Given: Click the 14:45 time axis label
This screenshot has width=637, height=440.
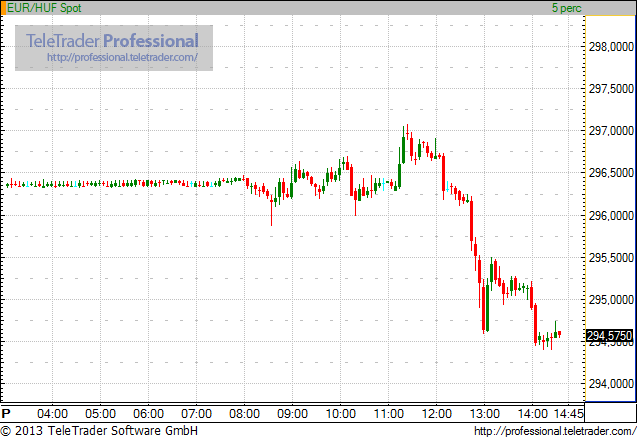Looking at the screenshot, I should [569, 414].
